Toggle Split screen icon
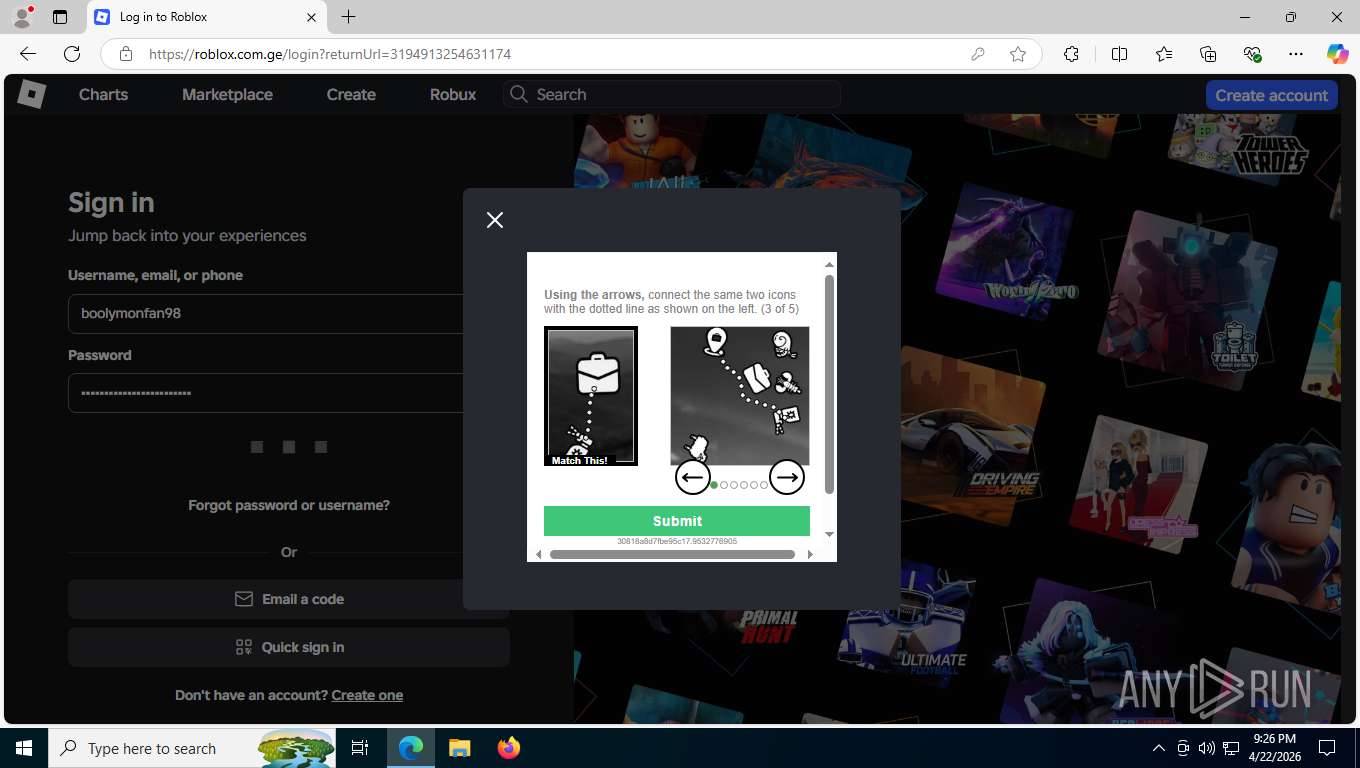The width and height of the screenshot is (1360, 768). pyautogui.click(x=1119, y=54)
